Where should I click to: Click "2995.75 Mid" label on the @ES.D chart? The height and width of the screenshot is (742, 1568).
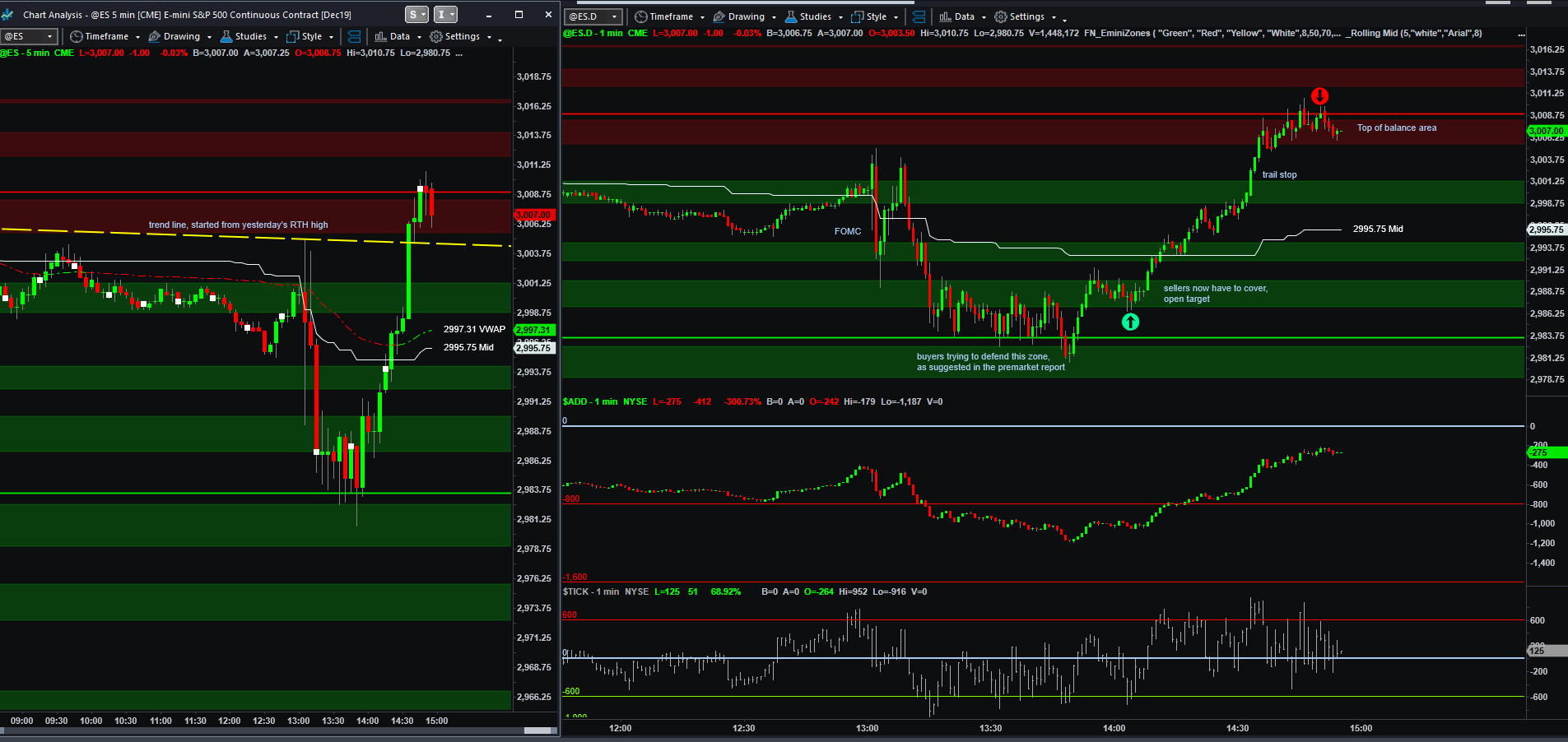[1378, 229]
